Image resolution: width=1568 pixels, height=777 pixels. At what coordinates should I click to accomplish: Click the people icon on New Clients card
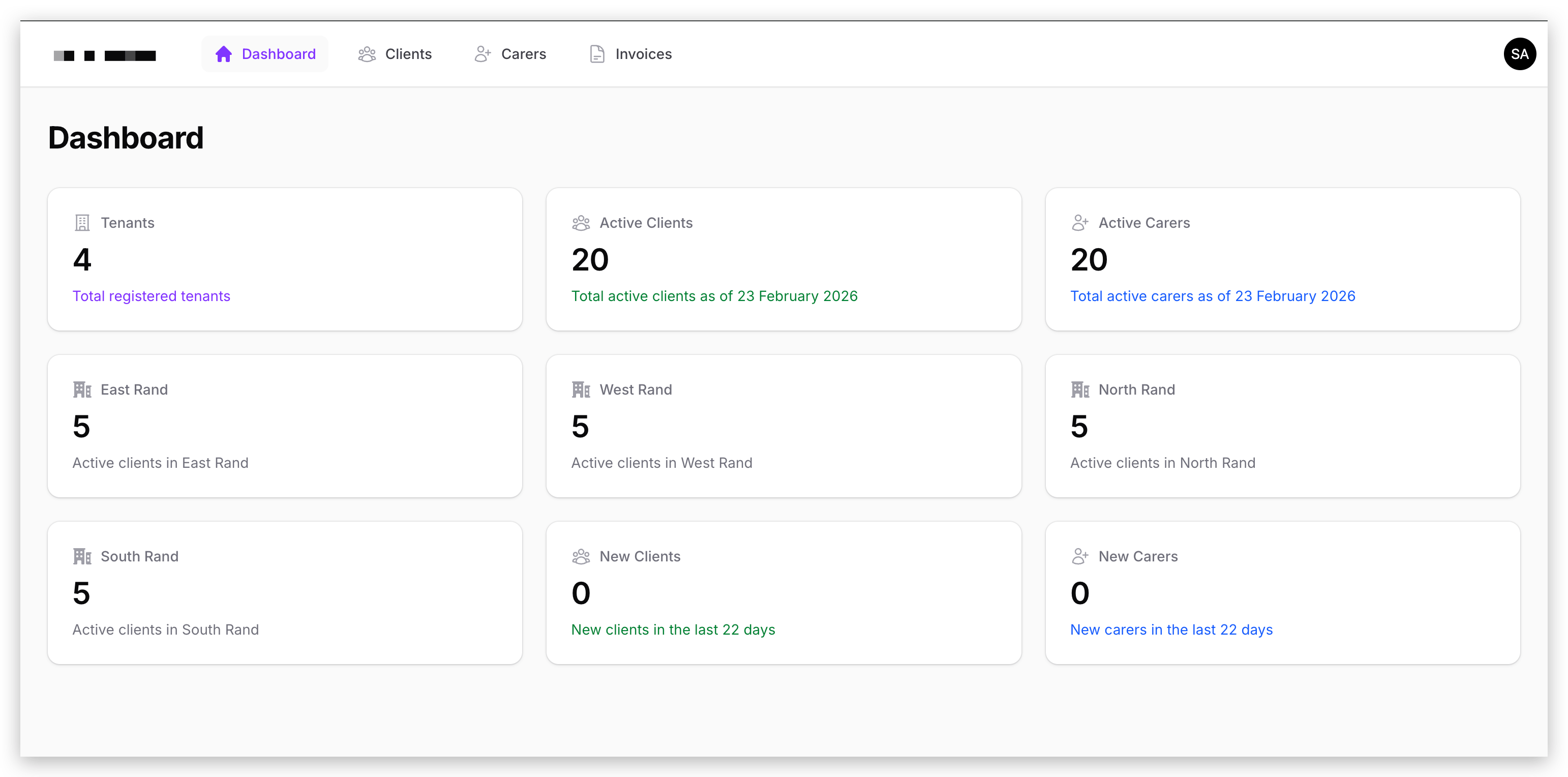pos(581,557)
